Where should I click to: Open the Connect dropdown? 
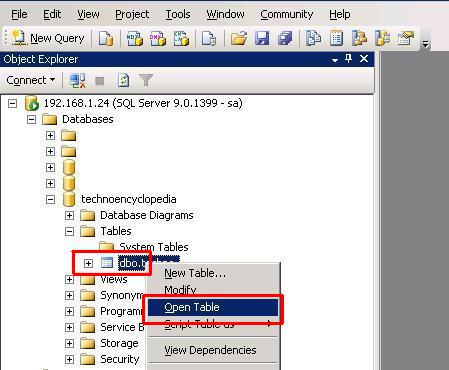31,80
